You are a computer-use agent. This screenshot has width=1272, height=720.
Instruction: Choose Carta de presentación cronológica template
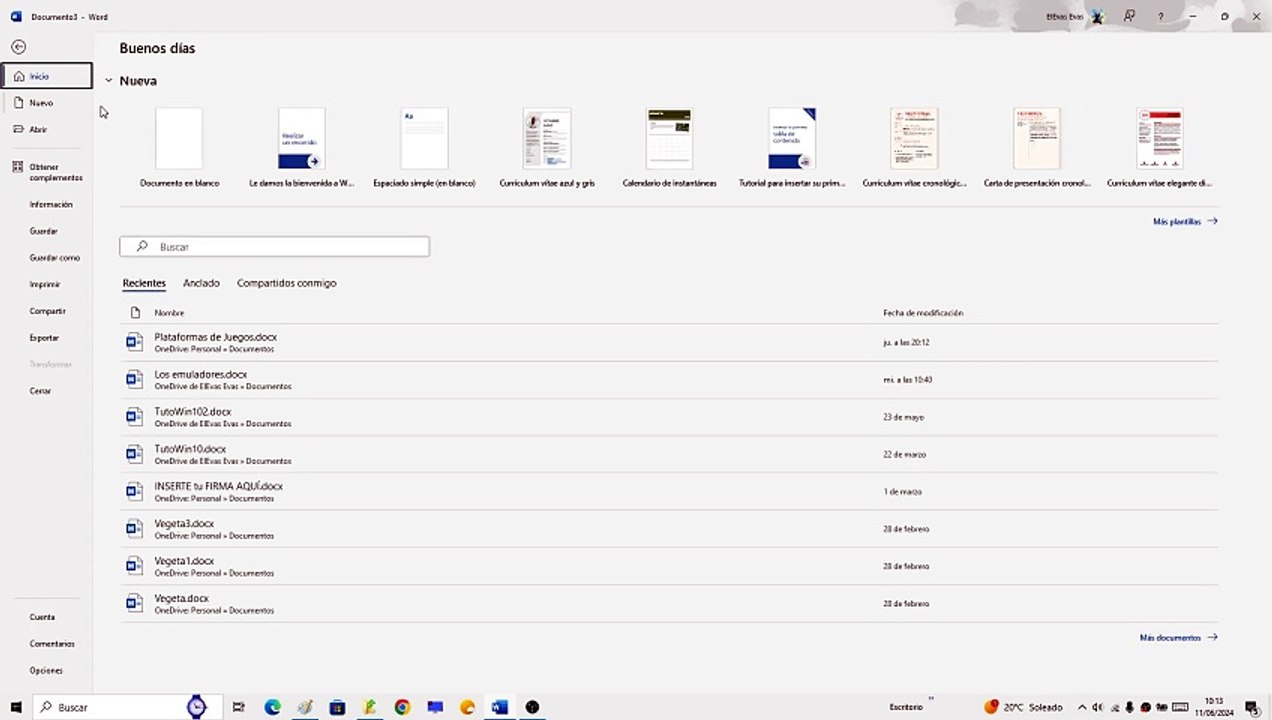click(1037, 148)
